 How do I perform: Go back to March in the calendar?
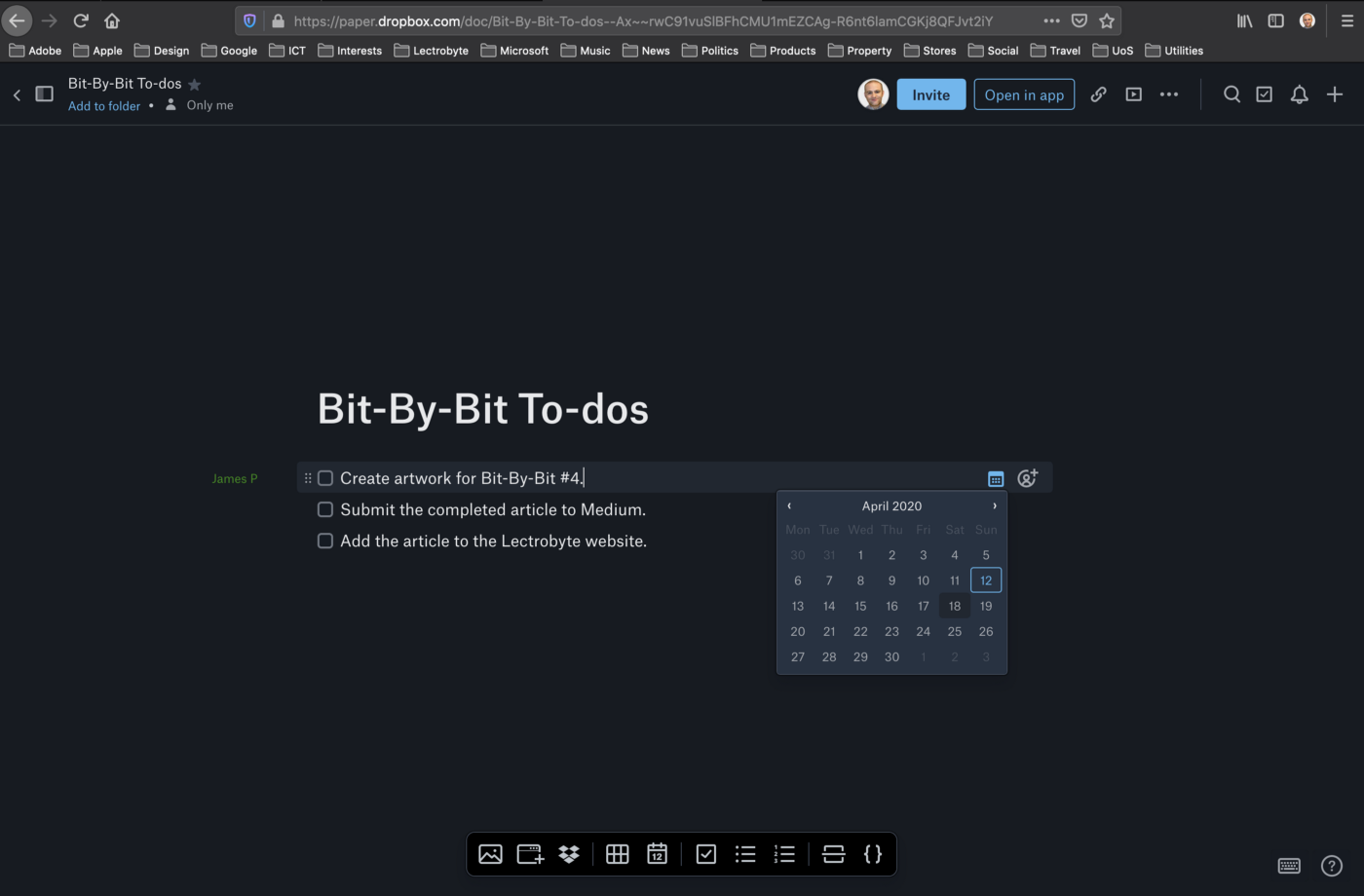789,505
